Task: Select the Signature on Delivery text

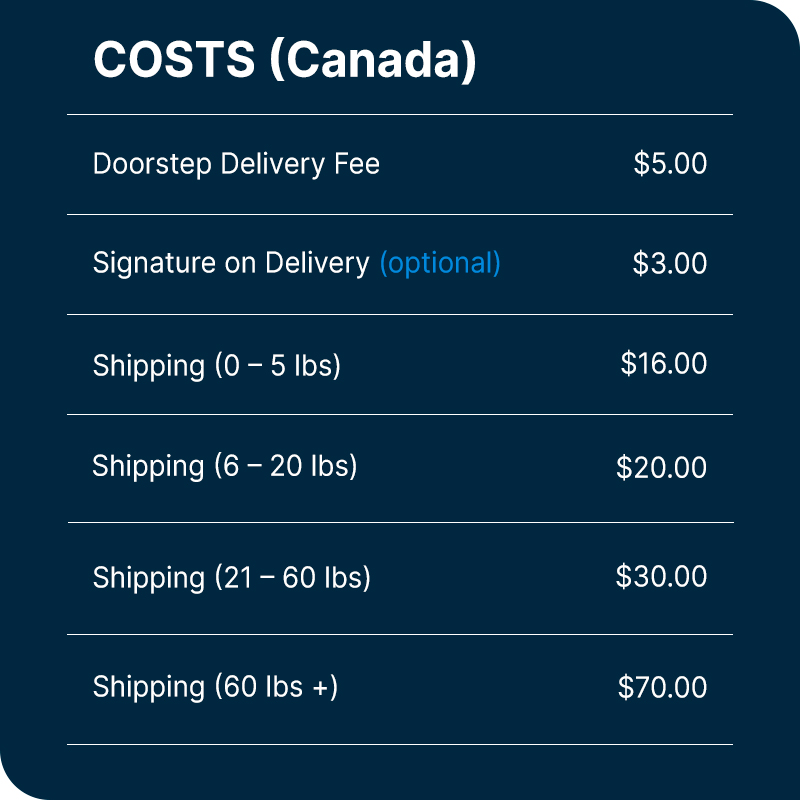Action: (x=231, y=263)
